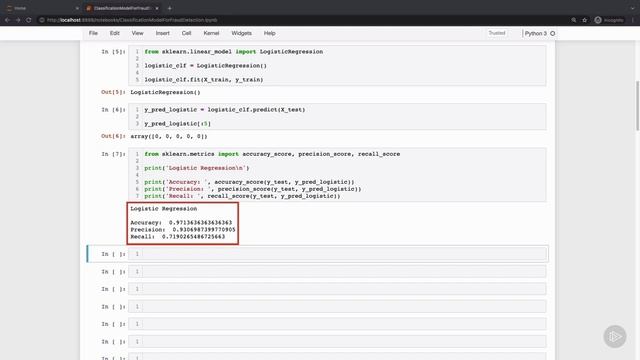Open the Edit menu
Screen dimensions: 640x360
[x=114, y=33]
